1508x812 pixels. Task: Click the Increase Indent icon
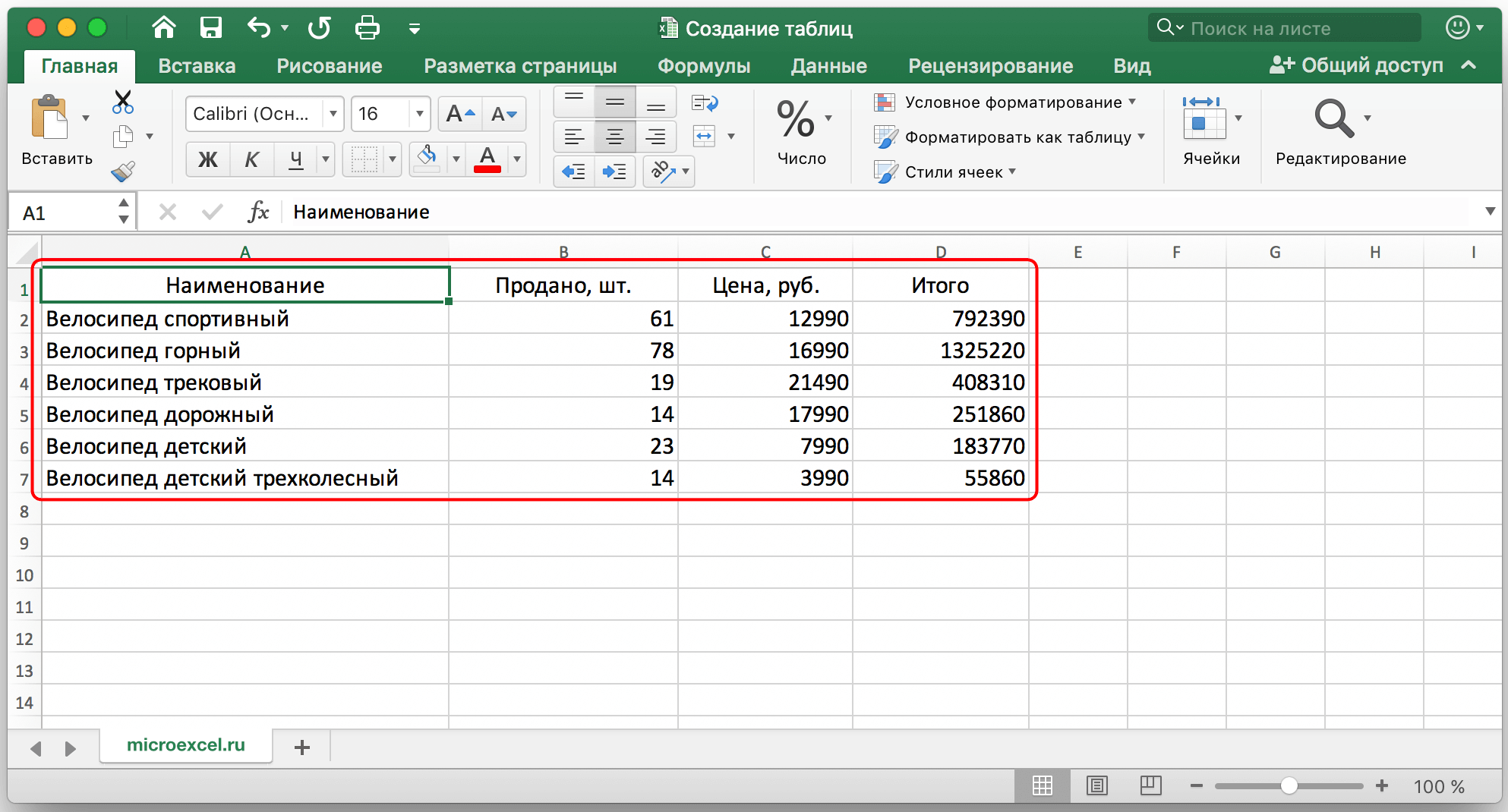tap(614, 172)
